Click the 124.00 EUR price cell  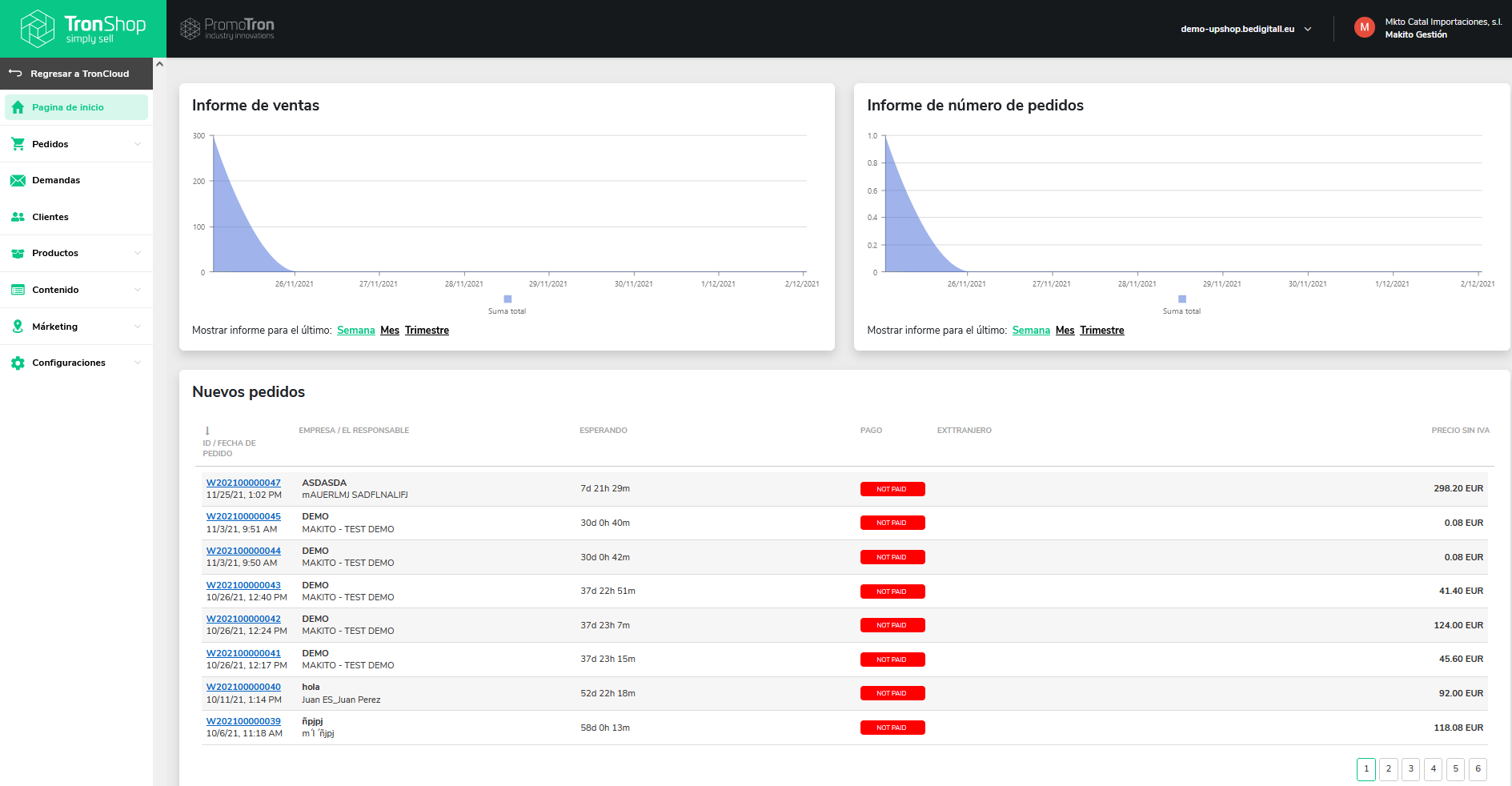(x=1458, y=625)
